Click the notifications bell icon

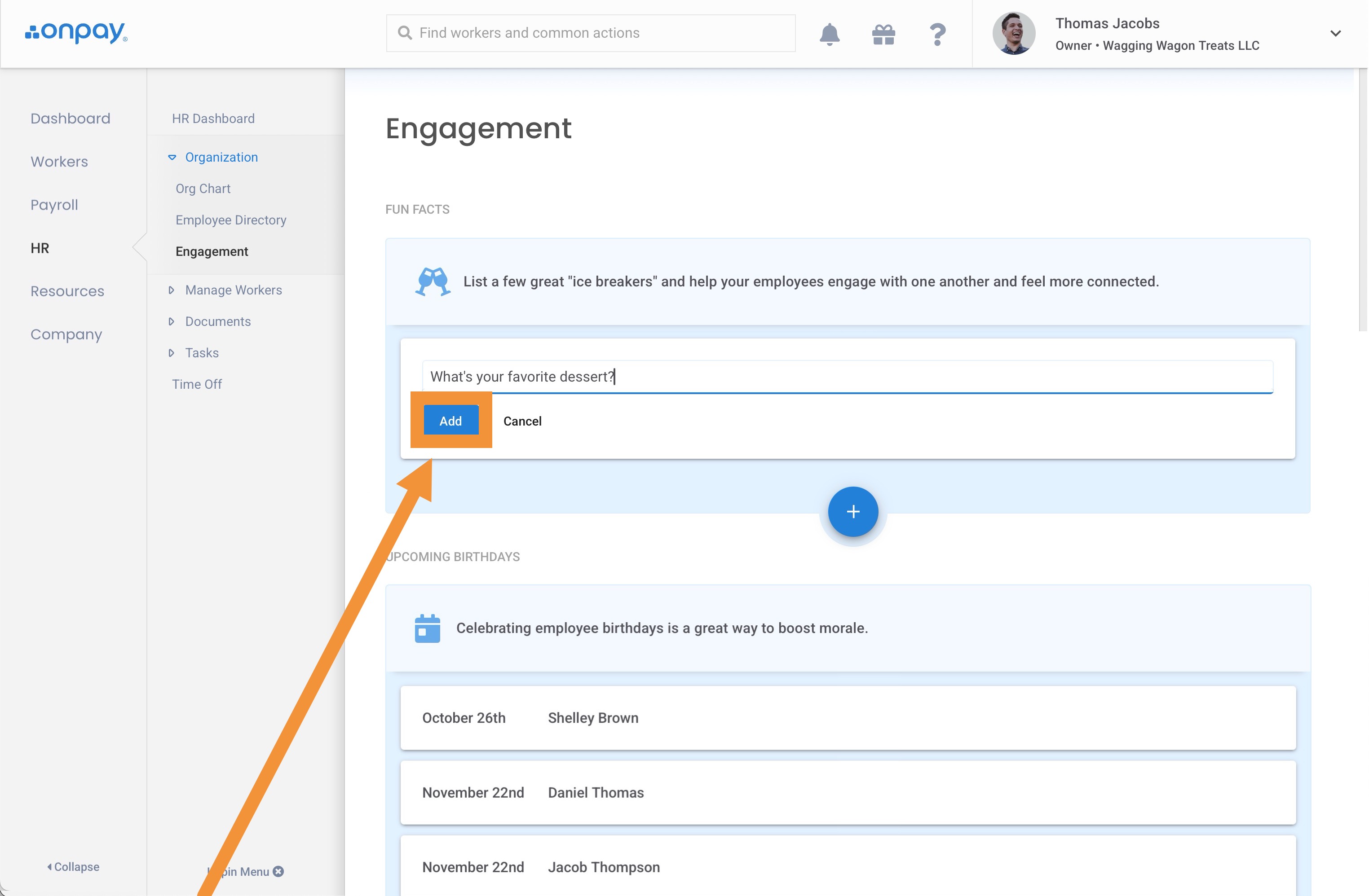point(829,34)
